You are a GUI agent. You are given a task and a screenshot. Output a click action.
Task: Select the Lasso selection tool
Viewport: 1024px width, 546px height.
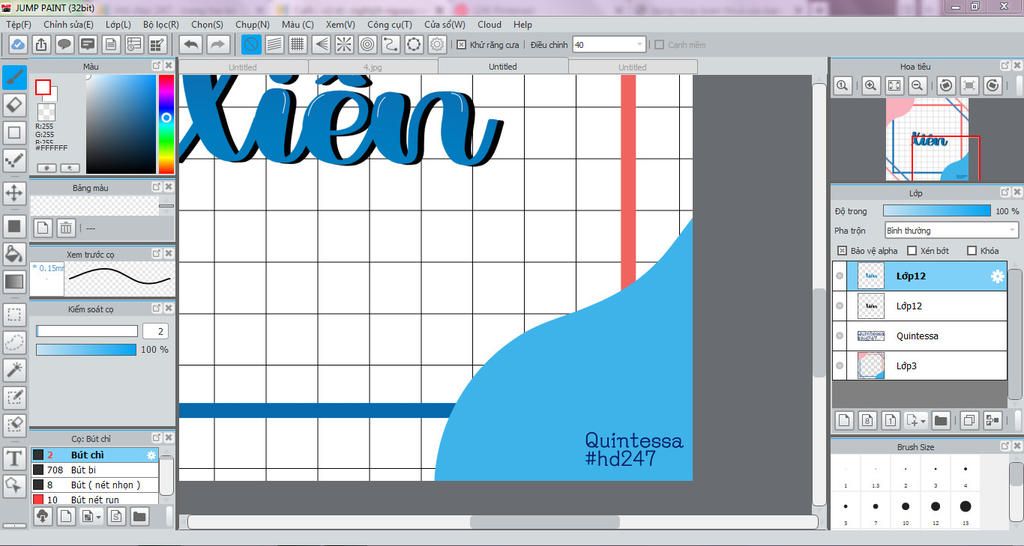pos(14,342)
